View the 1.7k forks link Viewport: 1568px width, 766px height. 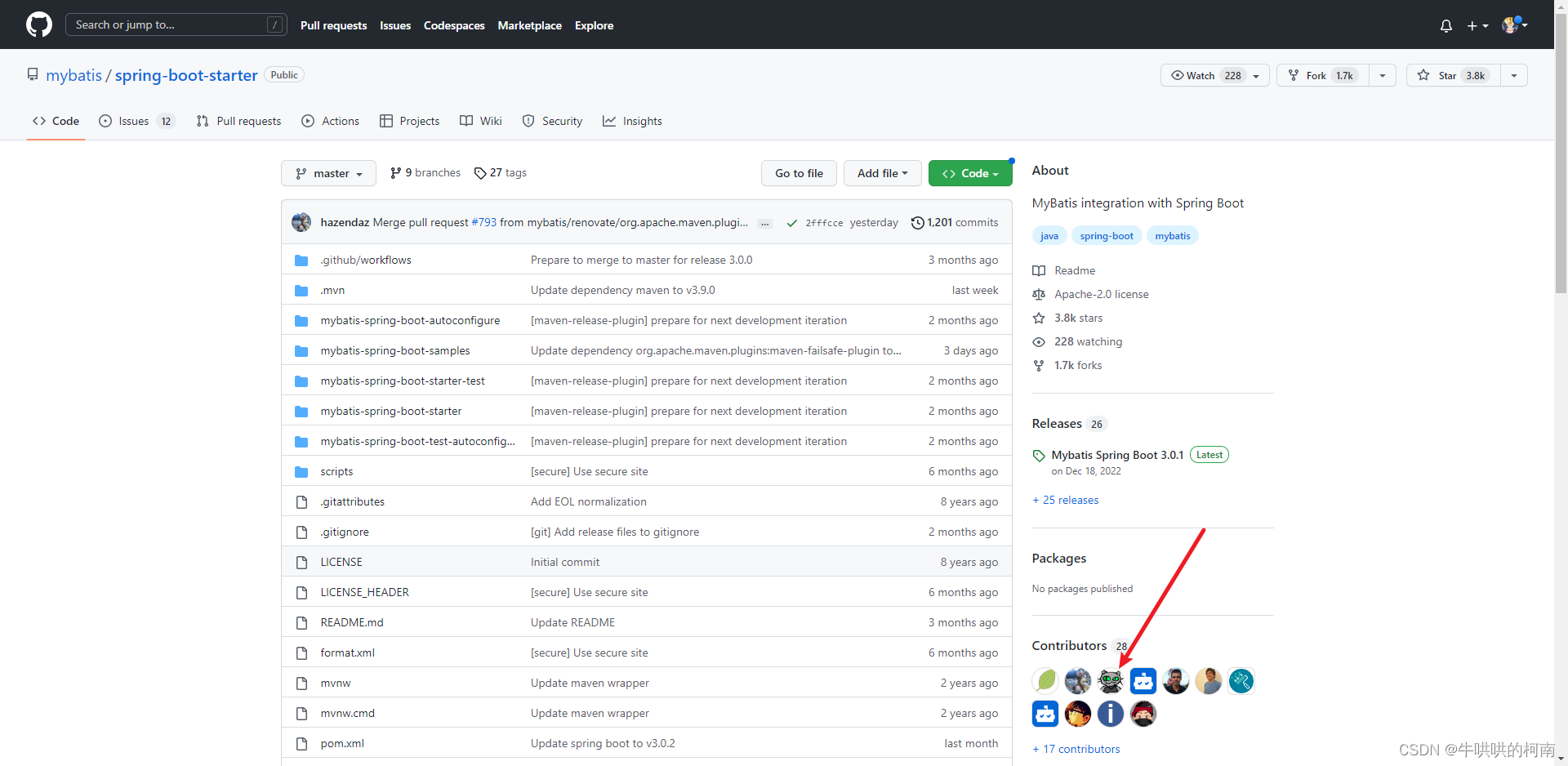coord(1068,365)
